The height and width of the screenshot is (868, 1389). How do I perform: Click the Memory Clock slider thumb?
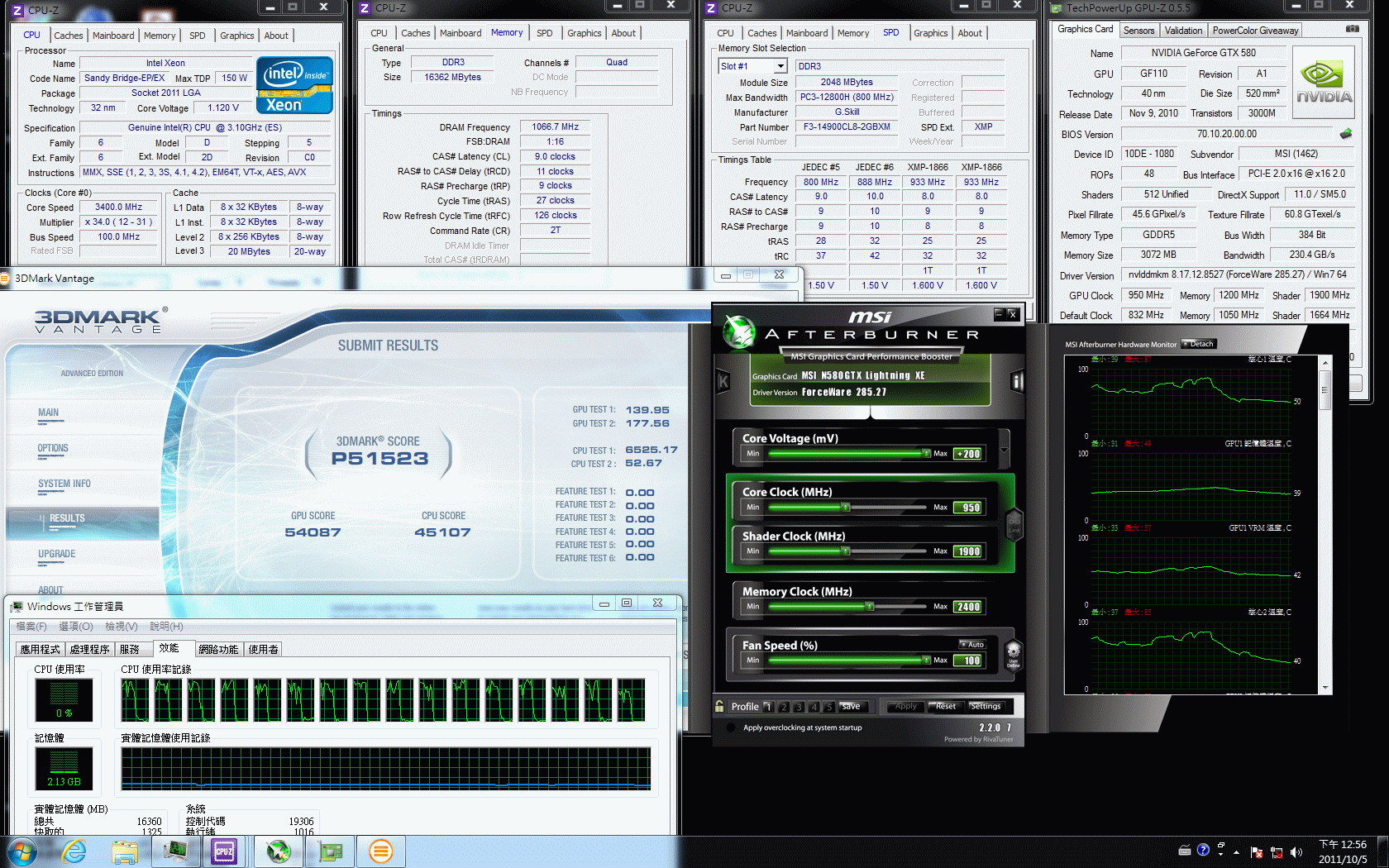pyautogui.click(x=869, y=606)
